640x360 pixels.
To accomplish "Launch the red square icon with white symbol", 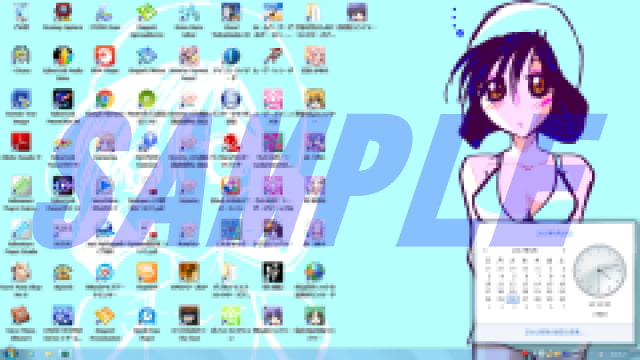I will [x=105, y=56].
